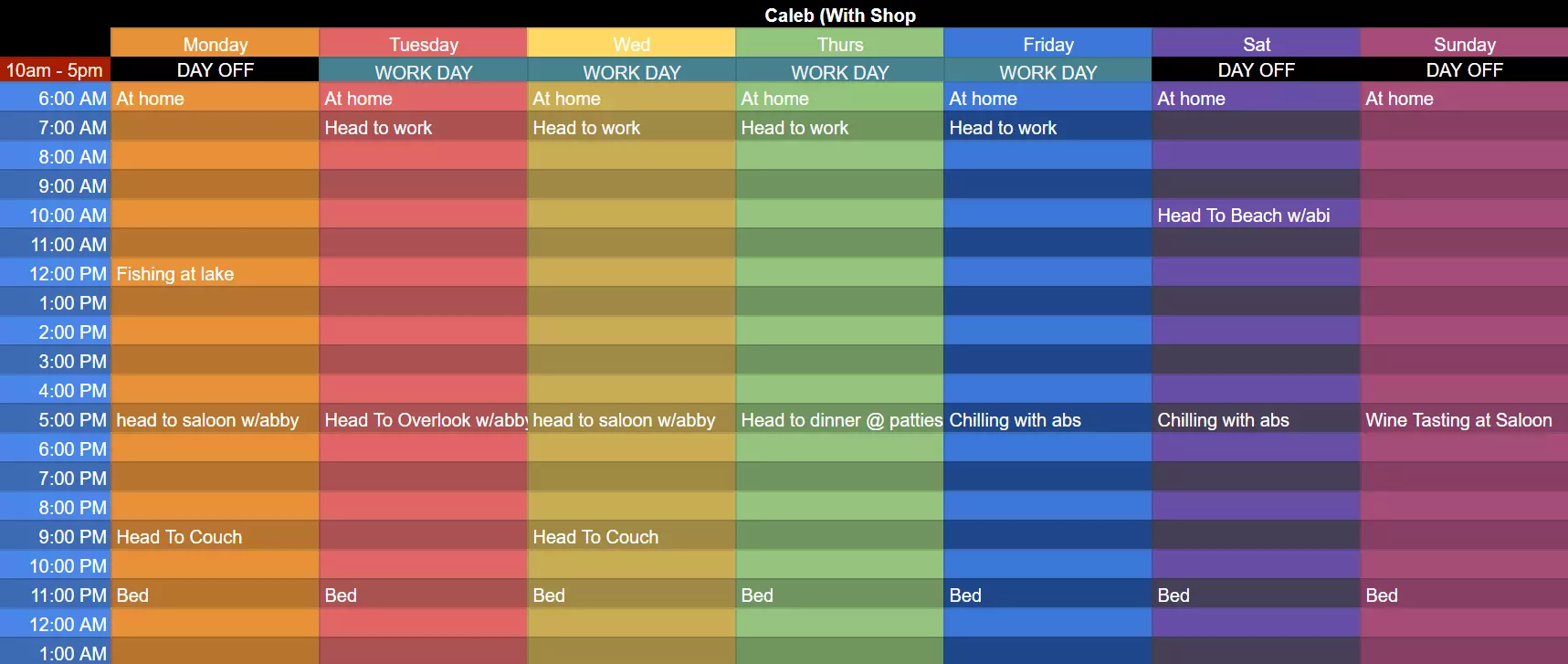Click the Sunday column header
The height and width of the screenshot is (664, 1568).
click(1464, 44)
